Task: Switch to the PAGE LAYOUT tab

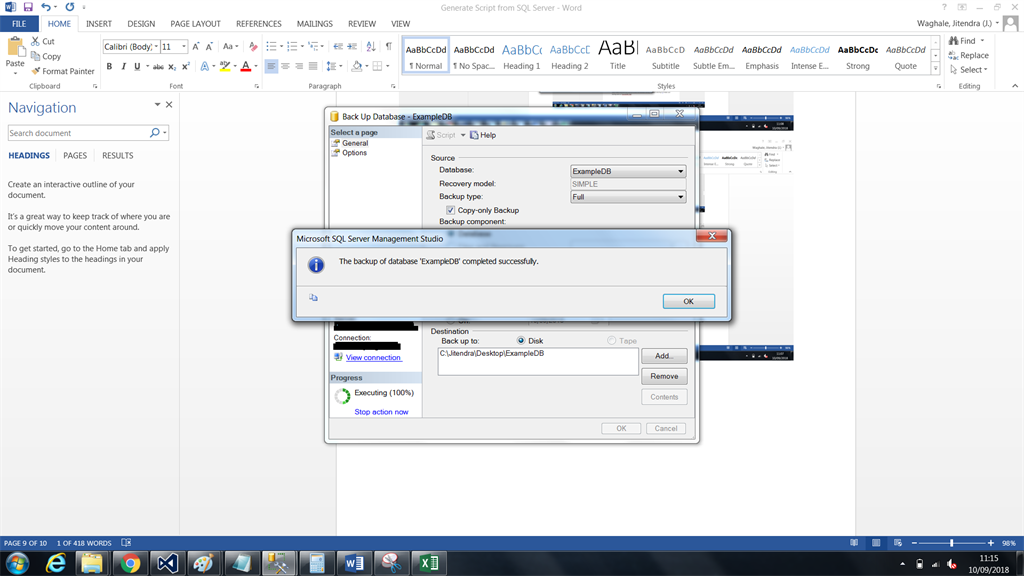Action: click(195, 24)
